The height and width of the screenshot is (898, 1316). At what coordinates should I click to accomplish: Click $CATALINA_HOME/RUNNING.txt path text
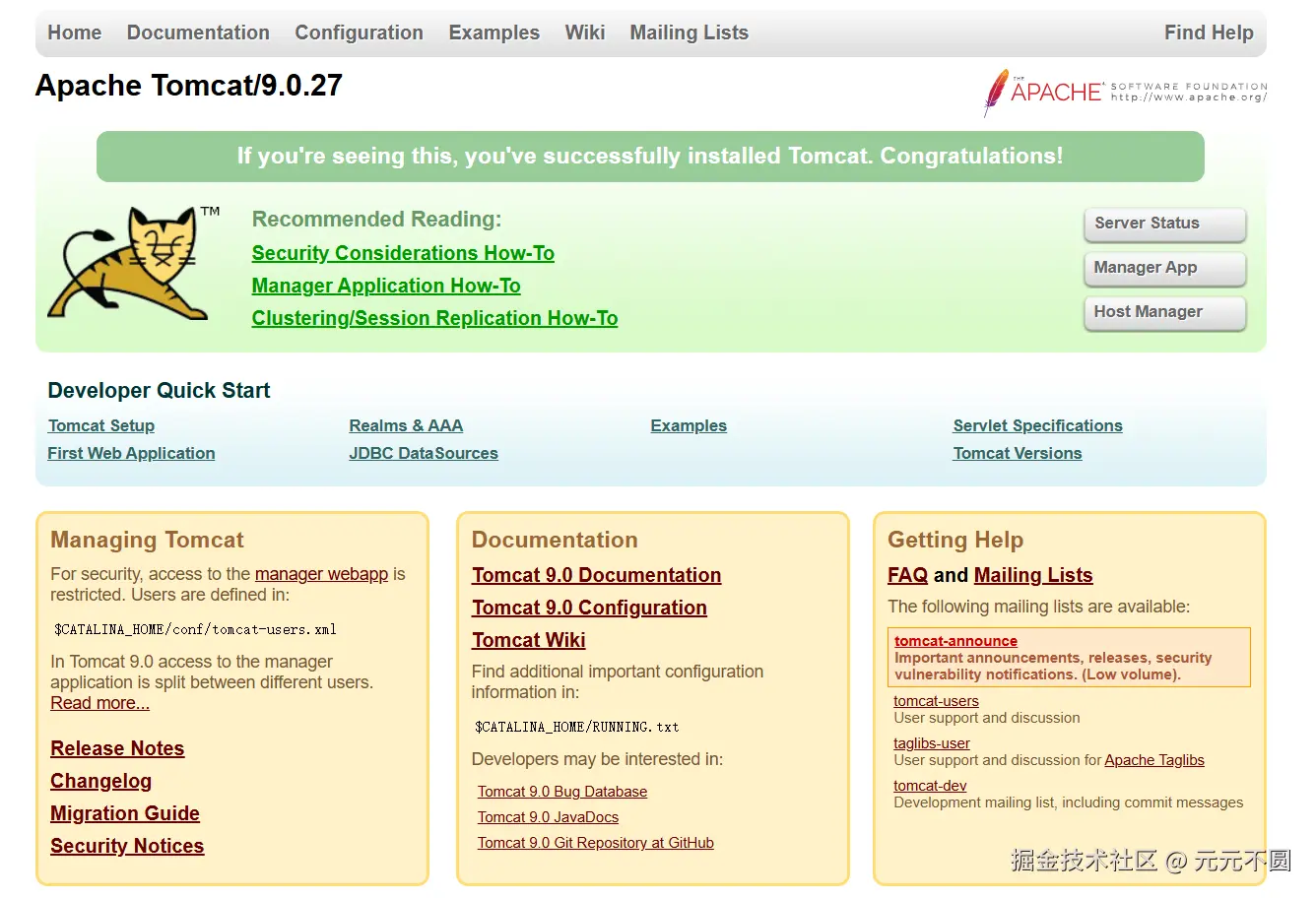[x=577, y=727]
